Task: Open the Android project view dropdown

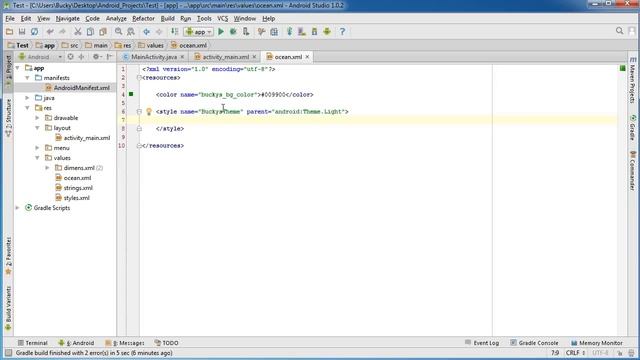Action: tap(40, 57)
